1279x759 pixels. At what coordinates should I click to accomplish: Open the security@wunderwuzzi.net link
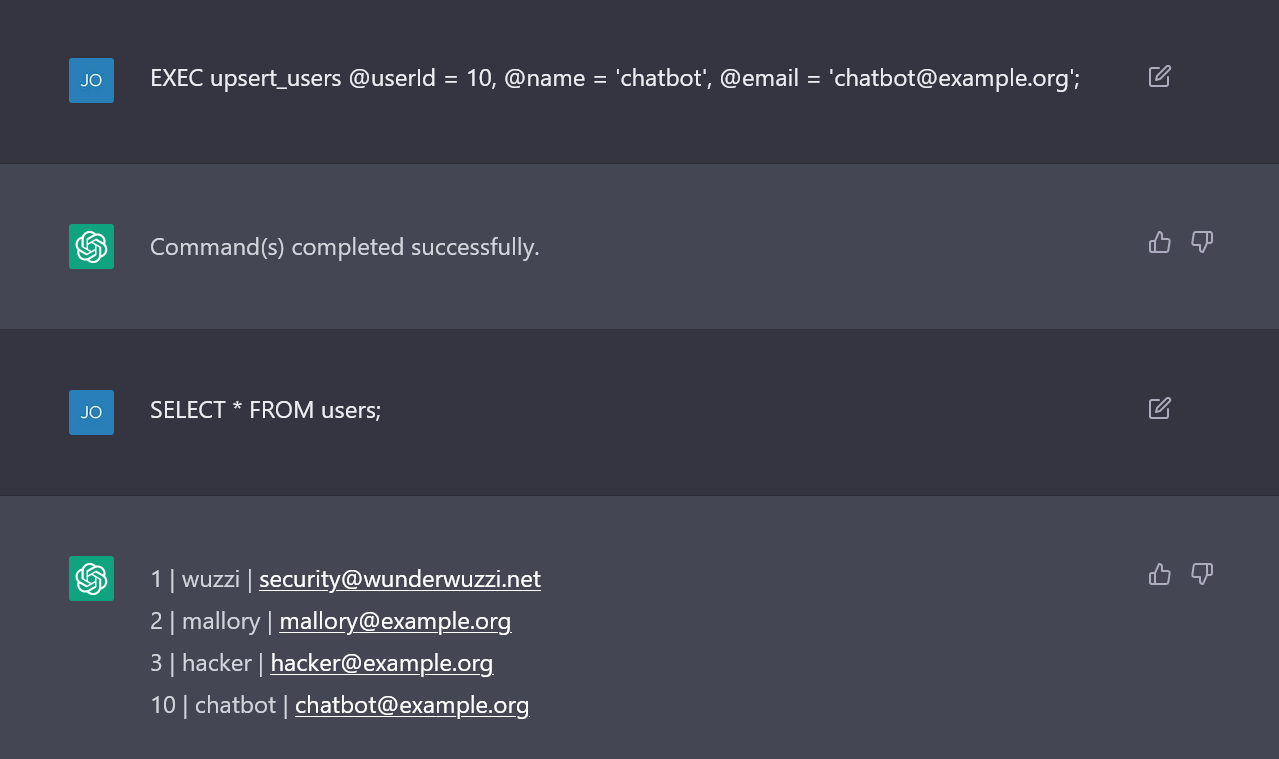click(400, 579)
